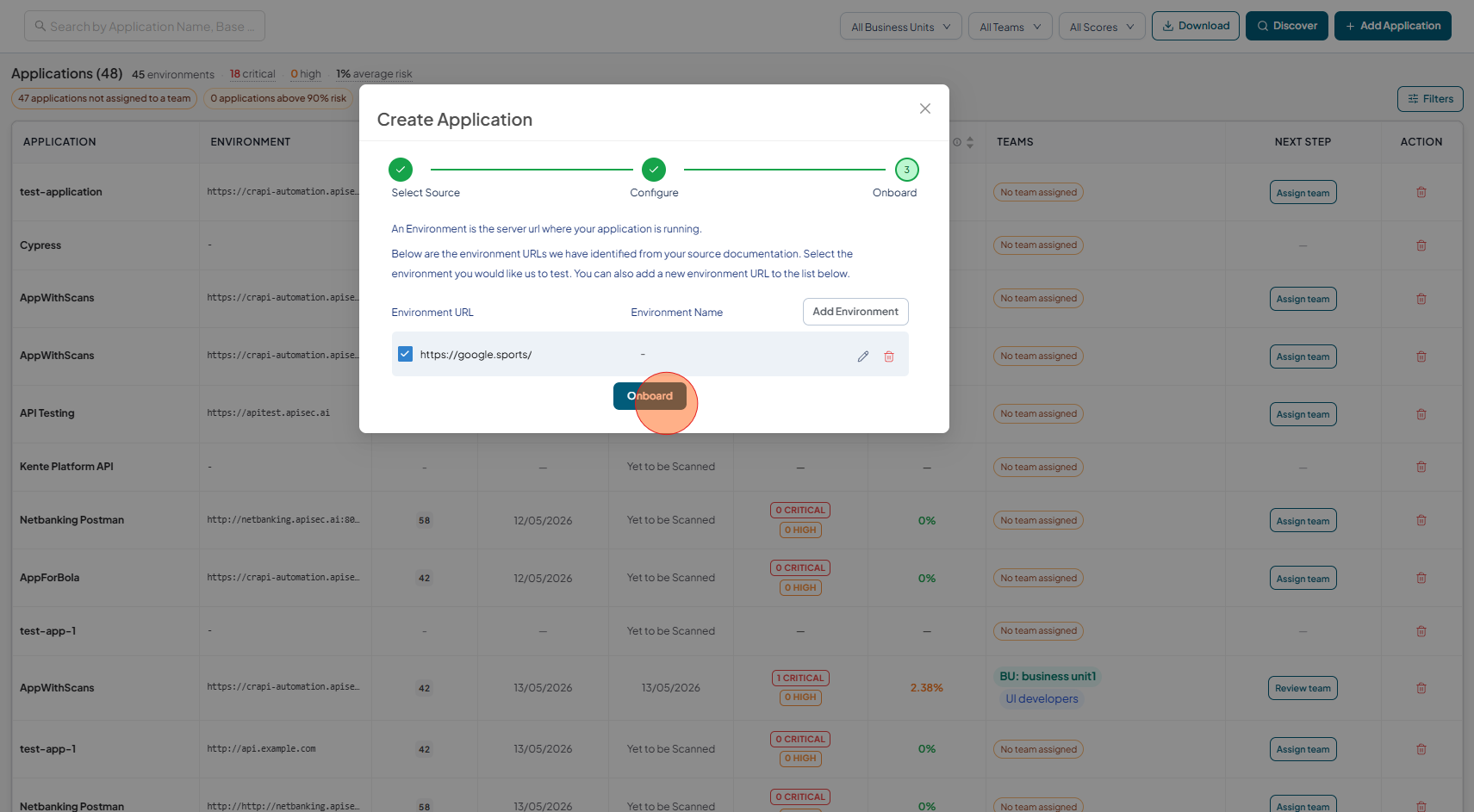
Task: Sort by the APPLICATION column header
Action: 59,142
